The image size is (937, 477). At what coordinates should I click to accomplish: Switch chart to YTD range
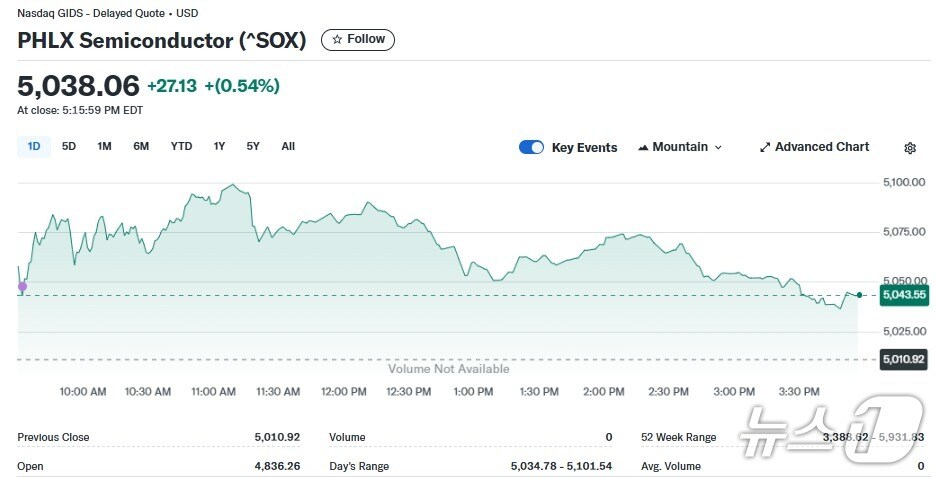181,147
